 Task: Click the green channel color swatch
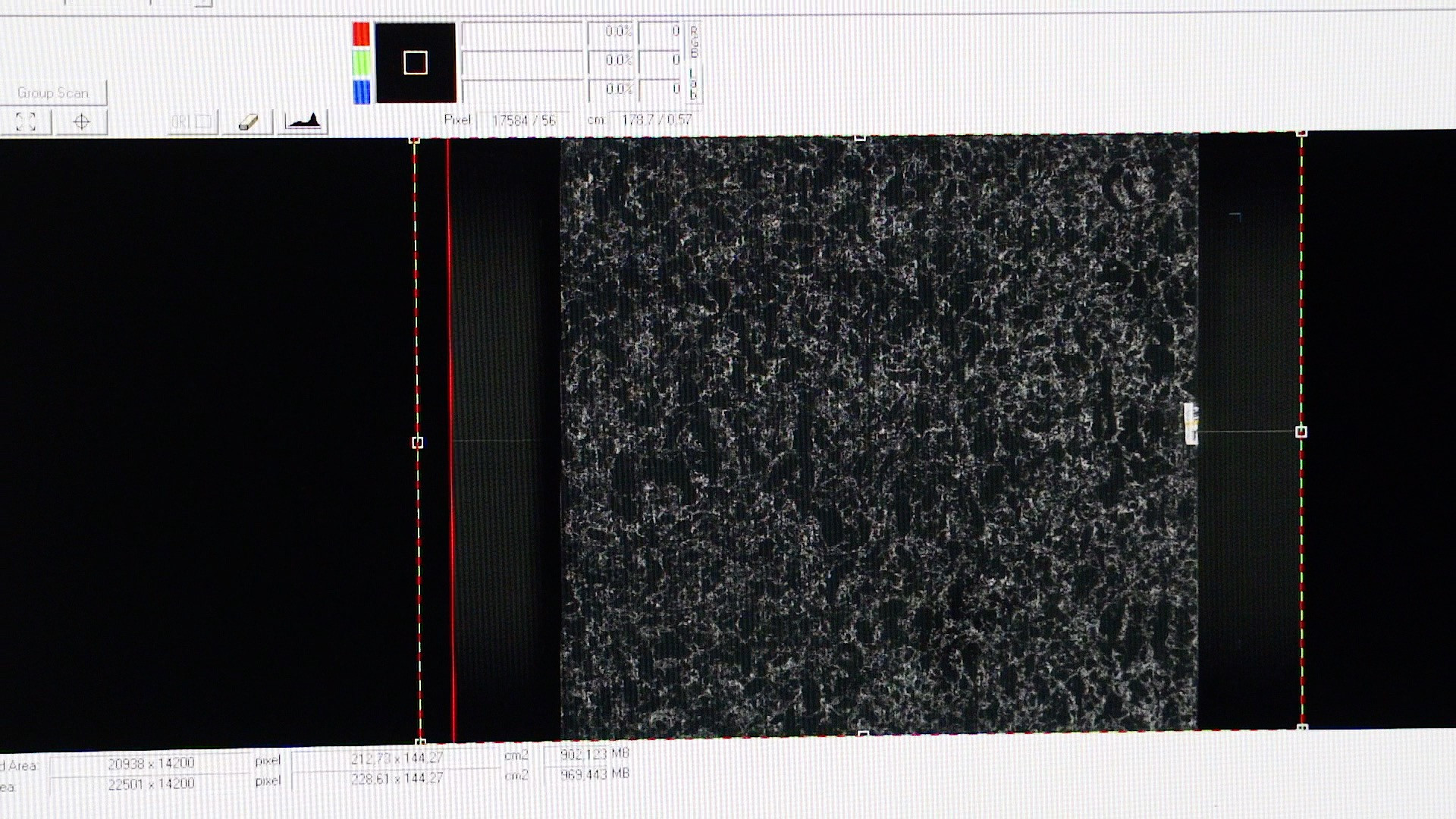pos(361,62)
